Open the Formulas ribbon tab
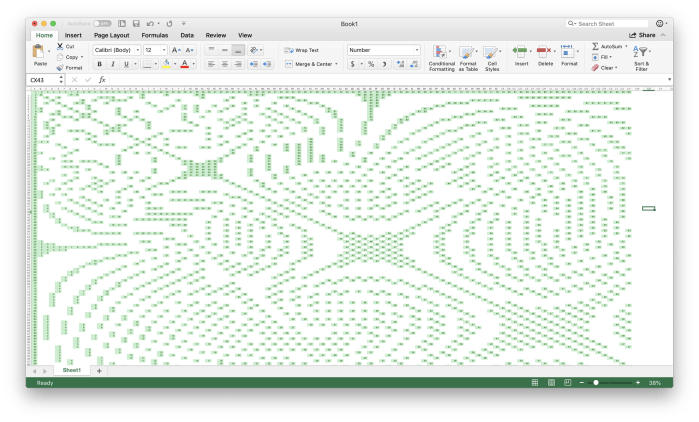The width and height of the screenshot is (699, 422). coord(155,35)
